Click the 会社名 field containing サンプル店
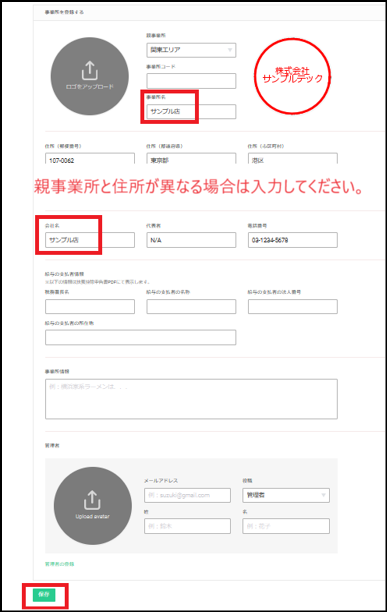The image size is (387, 612). coord(90,240)
